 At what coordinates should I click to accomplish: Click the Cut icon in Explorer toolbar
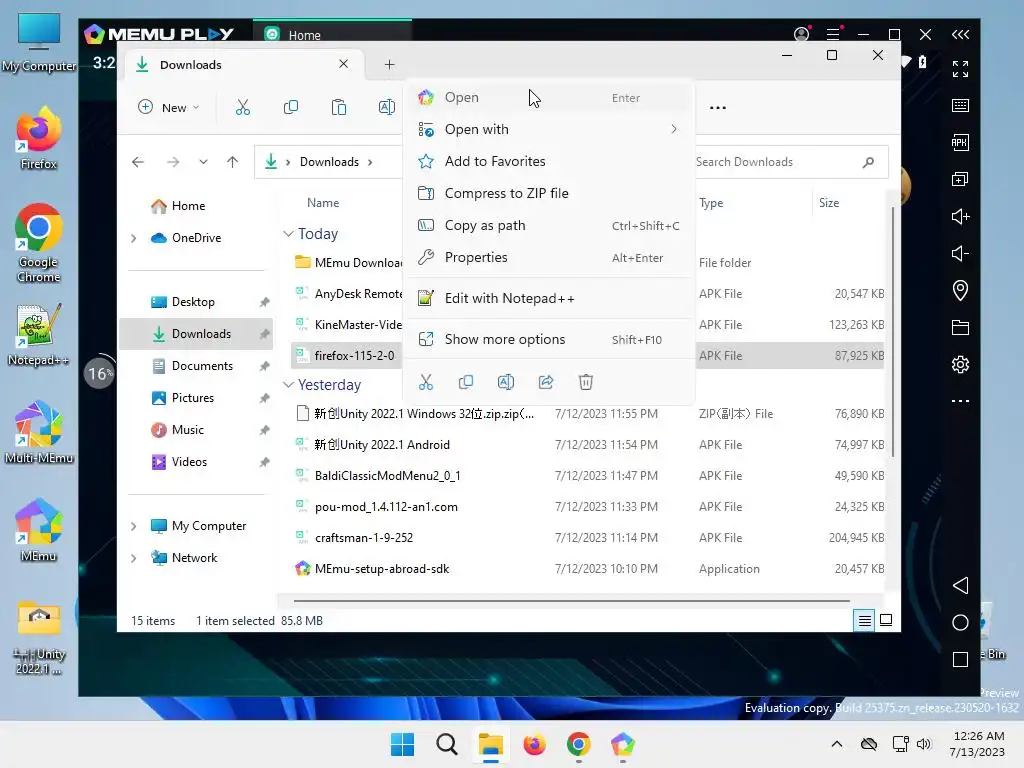click(x=243, y=107)
